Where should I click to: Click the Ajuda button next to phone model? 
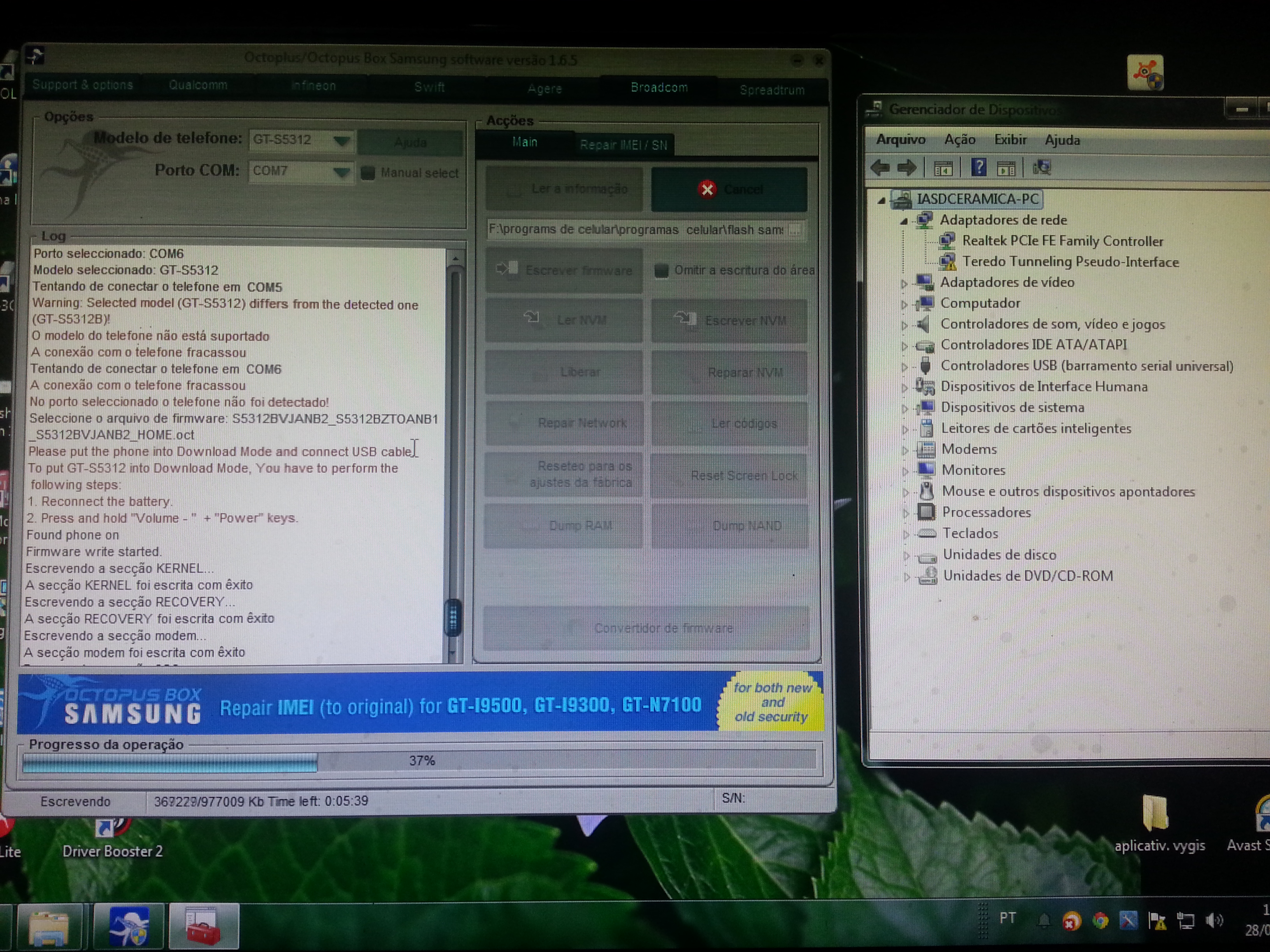410,142
